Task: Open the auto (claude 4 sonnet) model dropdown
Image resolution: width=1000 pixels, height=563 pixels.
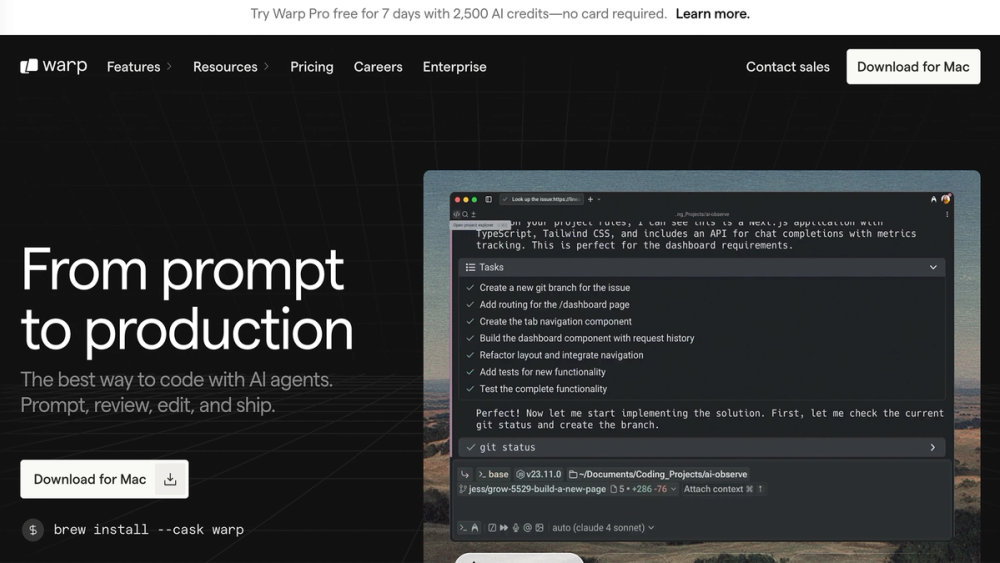Action: tap(603, 528)
